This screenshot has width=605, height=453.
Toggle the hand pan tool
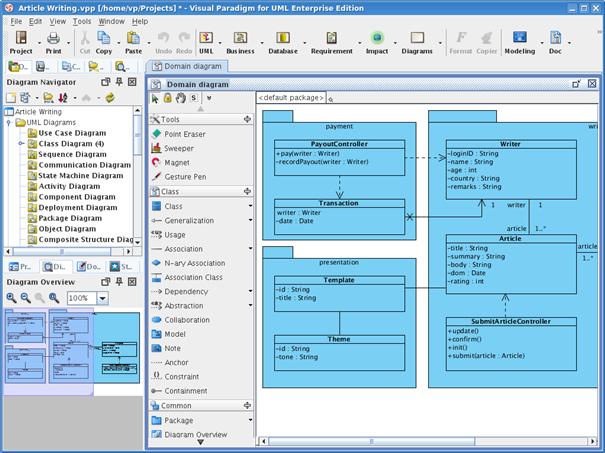tap(181, 98)
